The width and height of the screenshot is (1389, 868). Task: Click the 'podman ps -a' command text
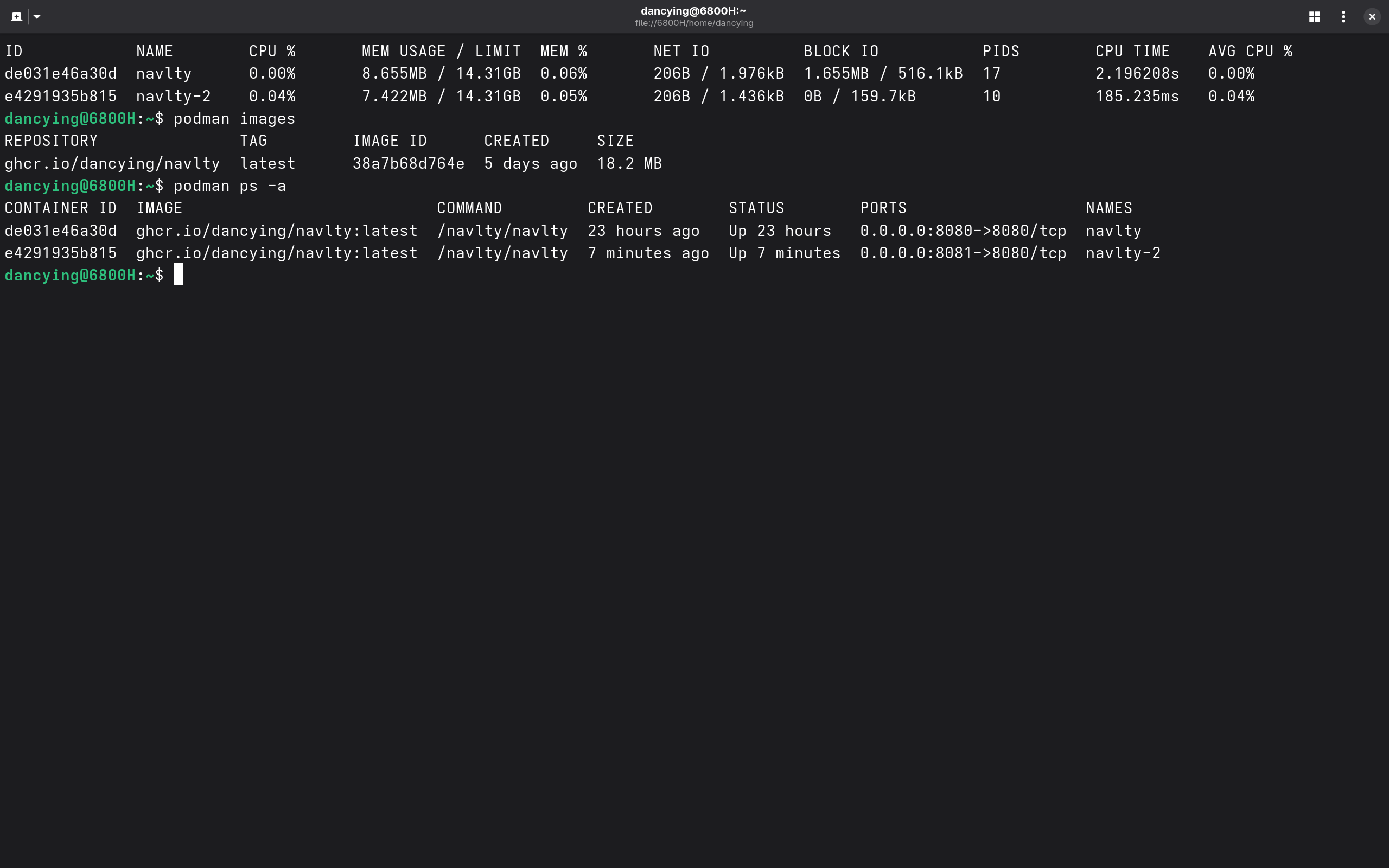coord(230,186)
